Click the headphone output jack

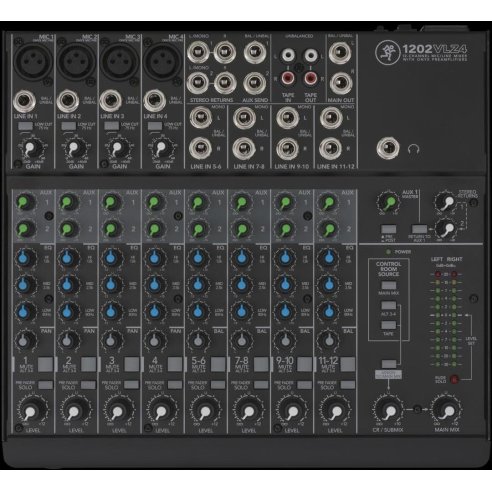click(388, 148)
